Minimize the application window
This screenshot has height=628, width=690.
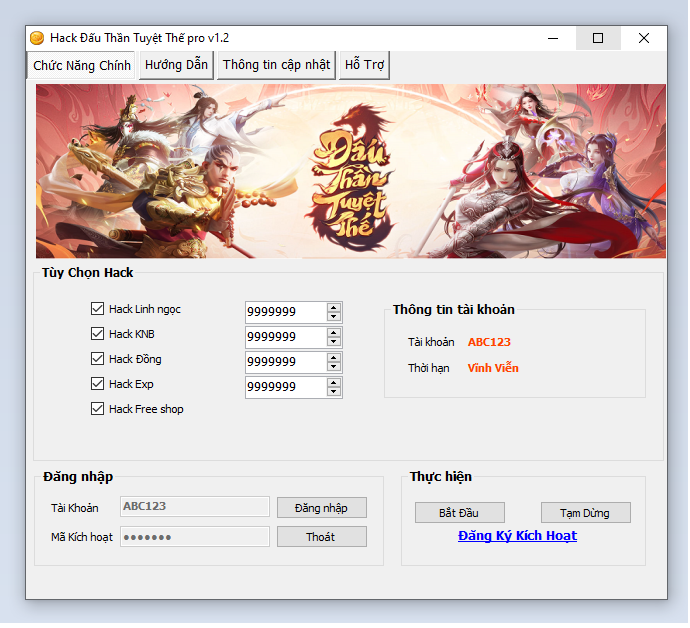click(x=552, y=38)
